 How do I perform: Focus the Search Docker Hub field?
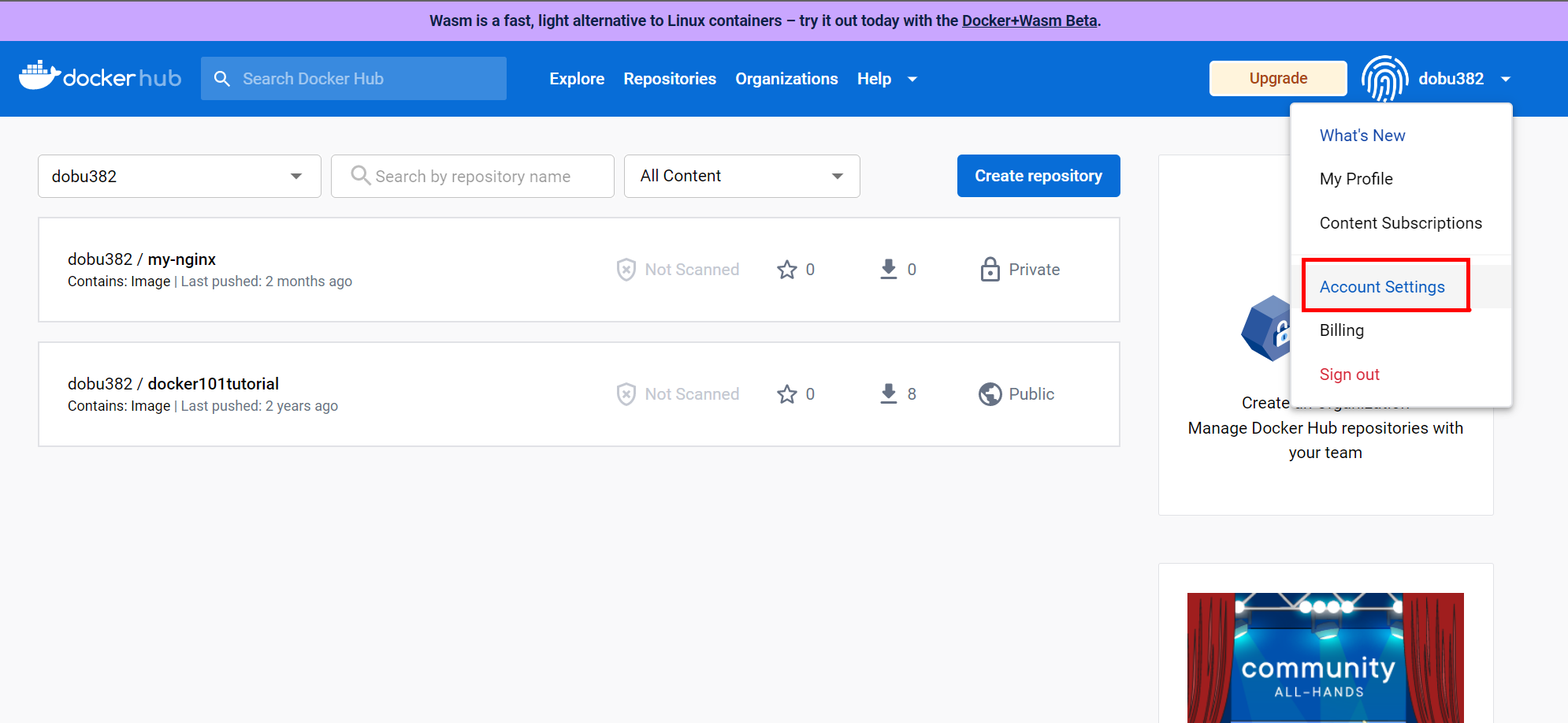pyautogui.click(x=354, y=79)
